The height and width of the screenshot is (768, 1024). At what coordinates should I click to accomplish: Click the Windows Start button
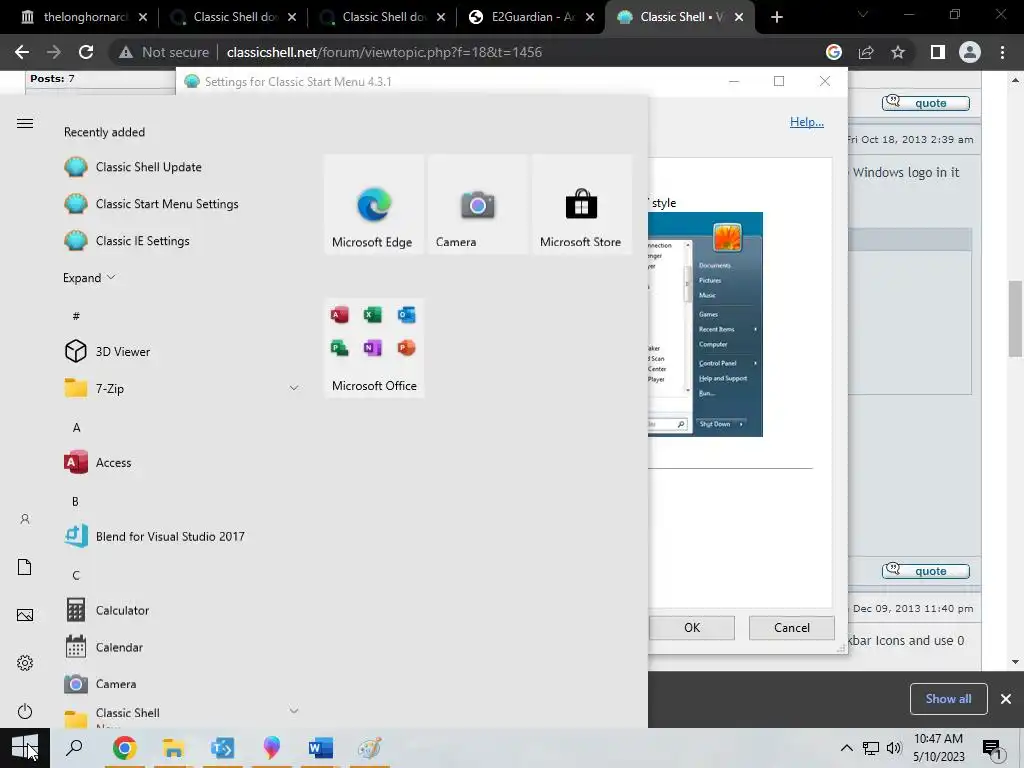pos(24,748)
